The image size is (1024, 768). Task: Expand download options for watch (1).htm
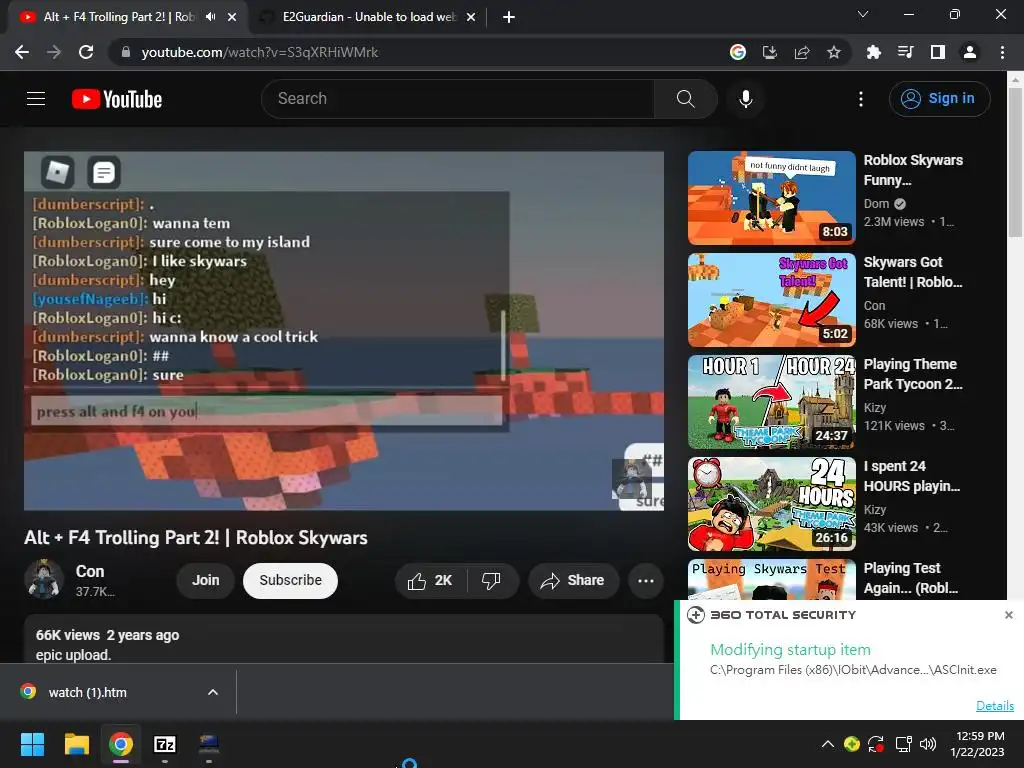[213, 692]
